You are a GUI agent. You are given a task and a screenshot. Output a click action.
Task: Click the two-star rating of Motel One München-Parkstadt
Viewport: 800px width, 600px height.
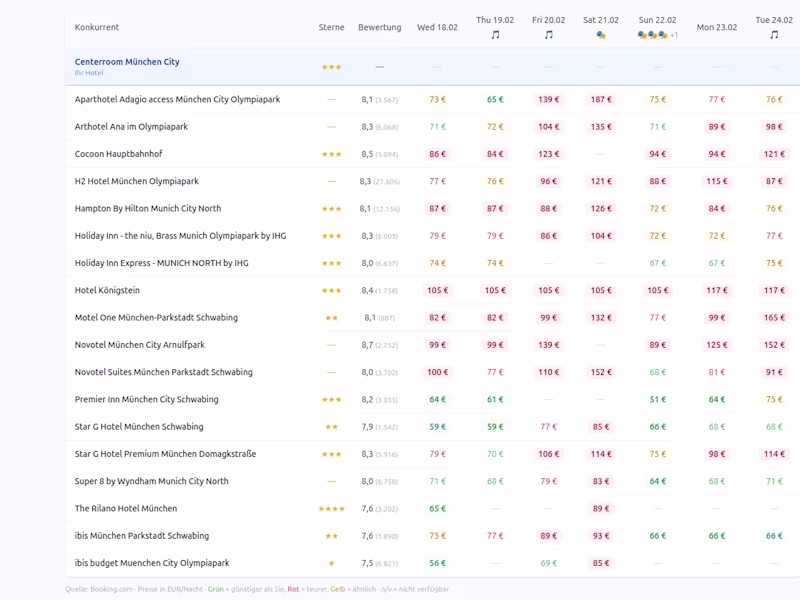pyautogui.click(x=331, y=317)
